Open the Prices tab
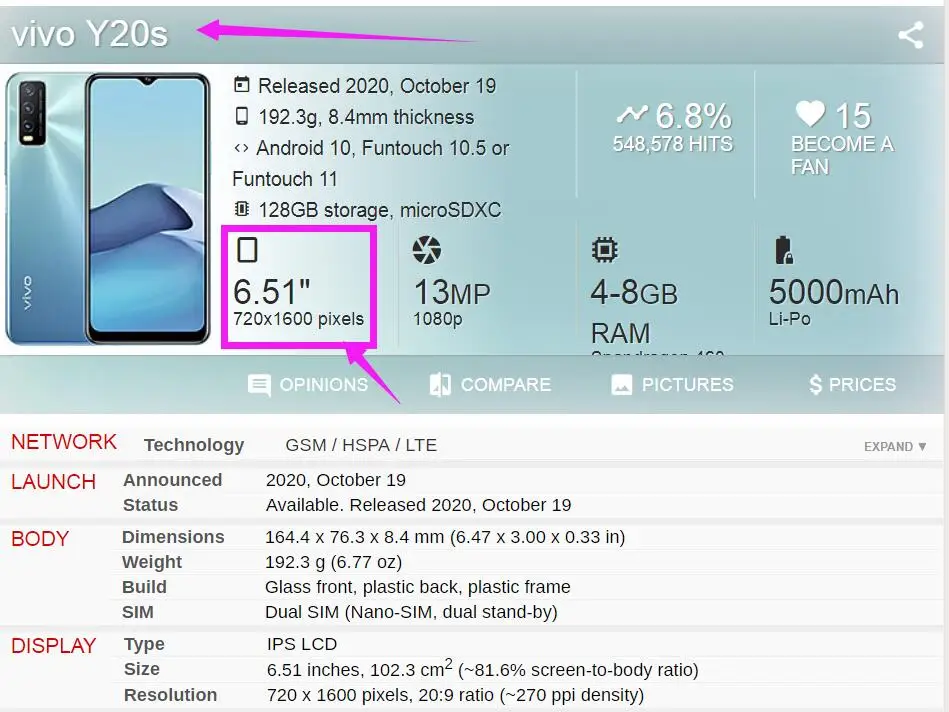This screenshot has width=949, height=712. pos(852,384)
